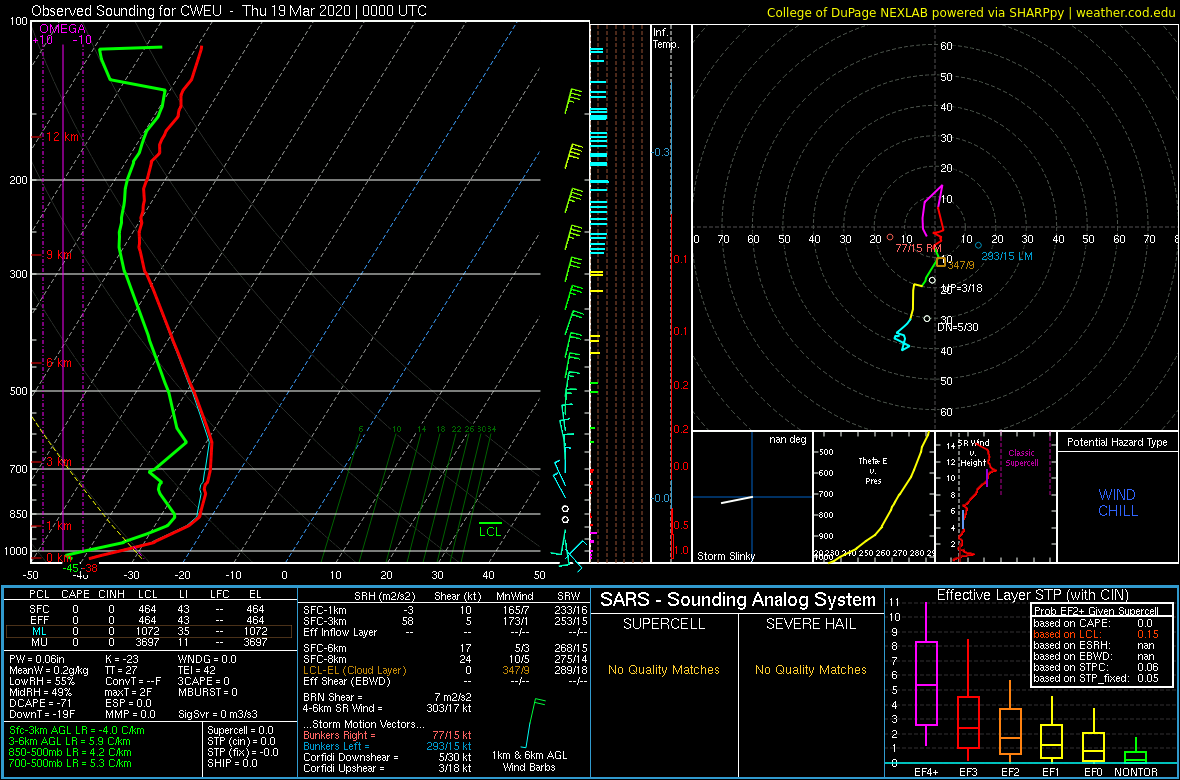Screen dimensions: 1180x780
Task: Select the "Effective Layer STP (with CIN)" title
Action: [1030, 596]
